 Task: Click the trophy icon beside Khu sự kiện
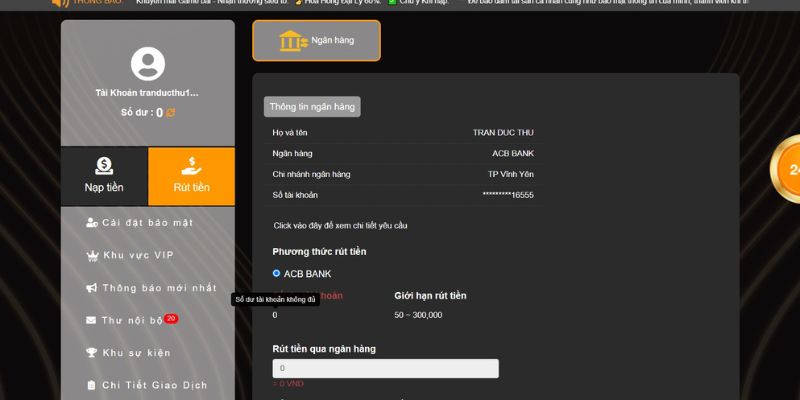[x=92, y=352]
